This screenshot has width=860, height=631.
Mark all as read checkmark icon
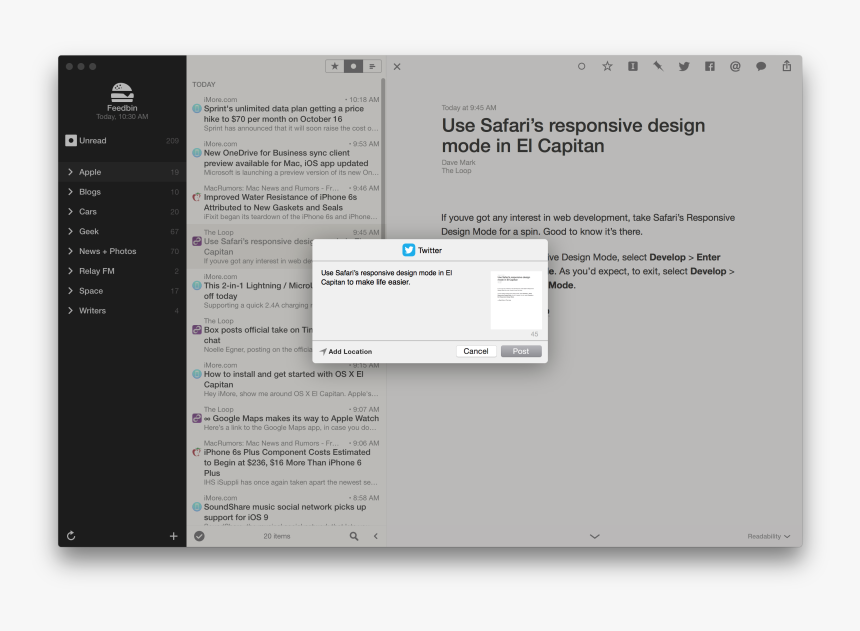point(199,536)
